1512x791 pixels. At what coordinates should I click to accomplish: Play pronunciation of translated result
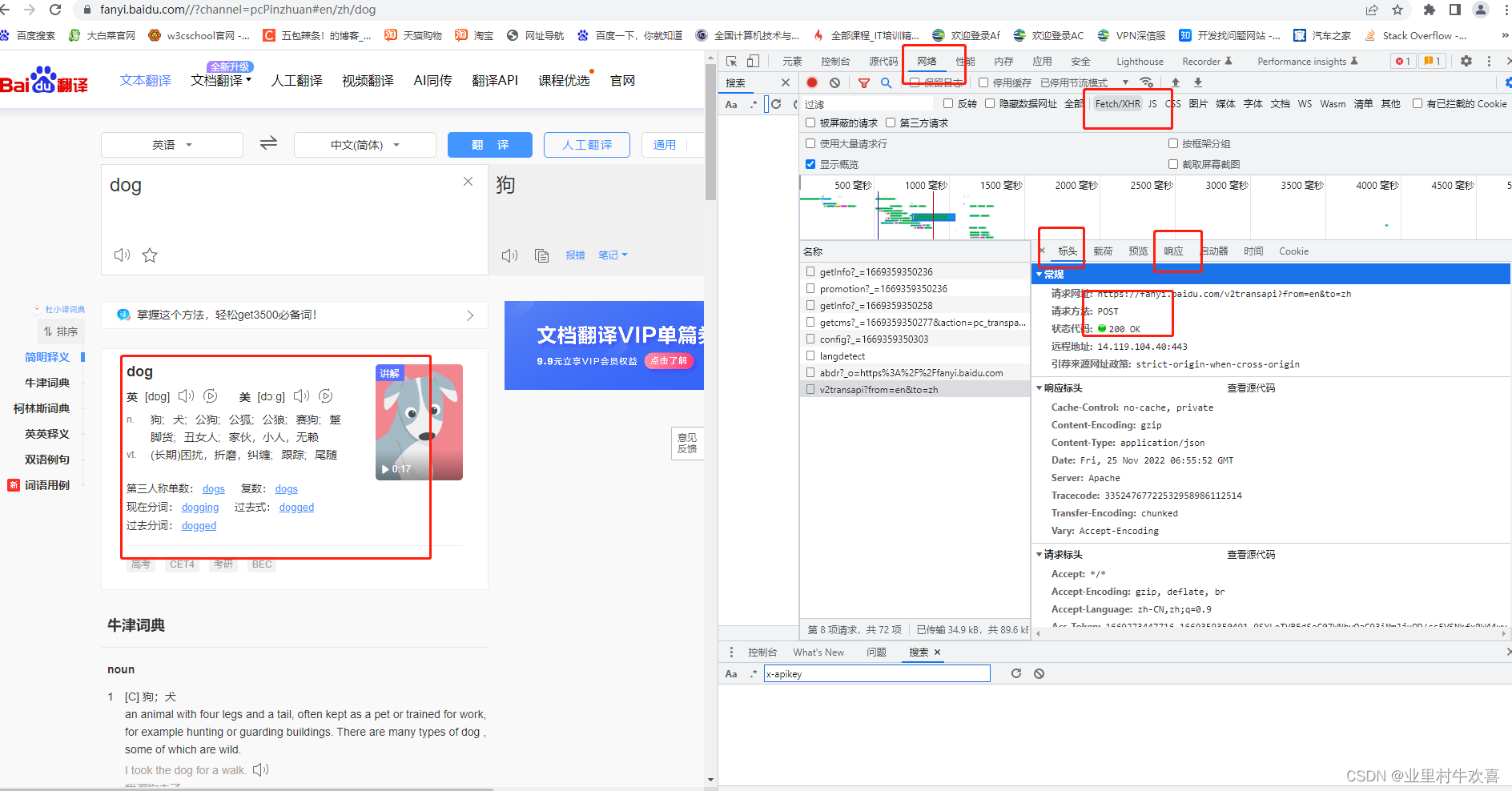(x=510, y=255)
